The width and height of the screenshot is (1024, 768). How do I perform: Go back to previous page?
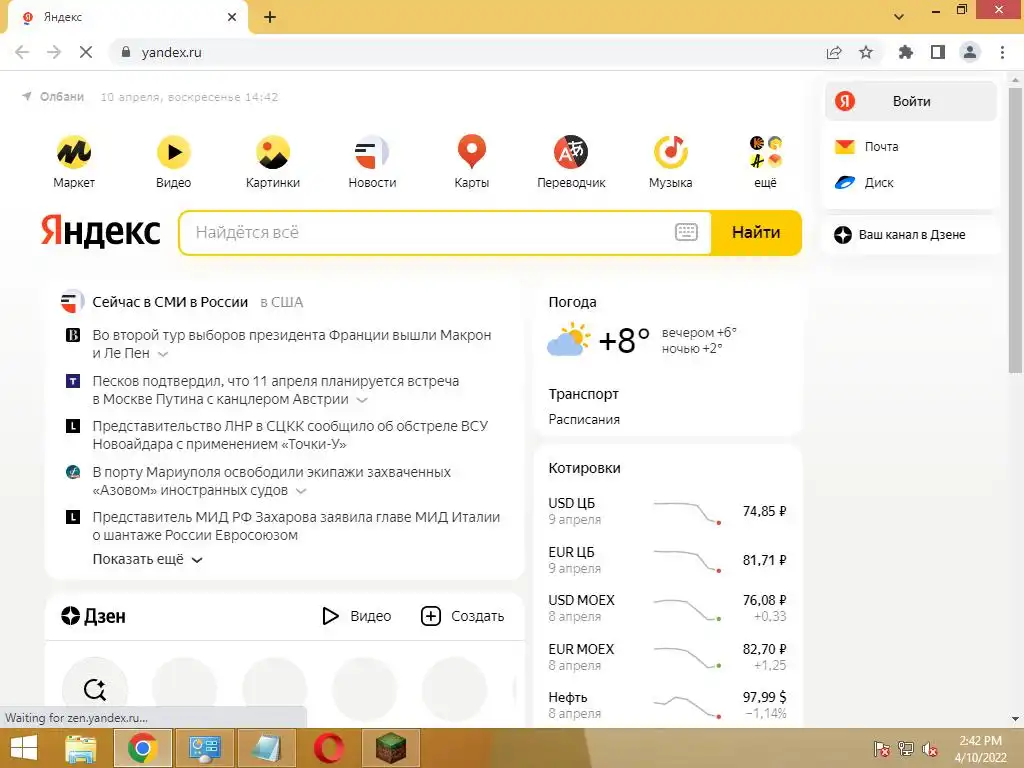pos(22,52)
